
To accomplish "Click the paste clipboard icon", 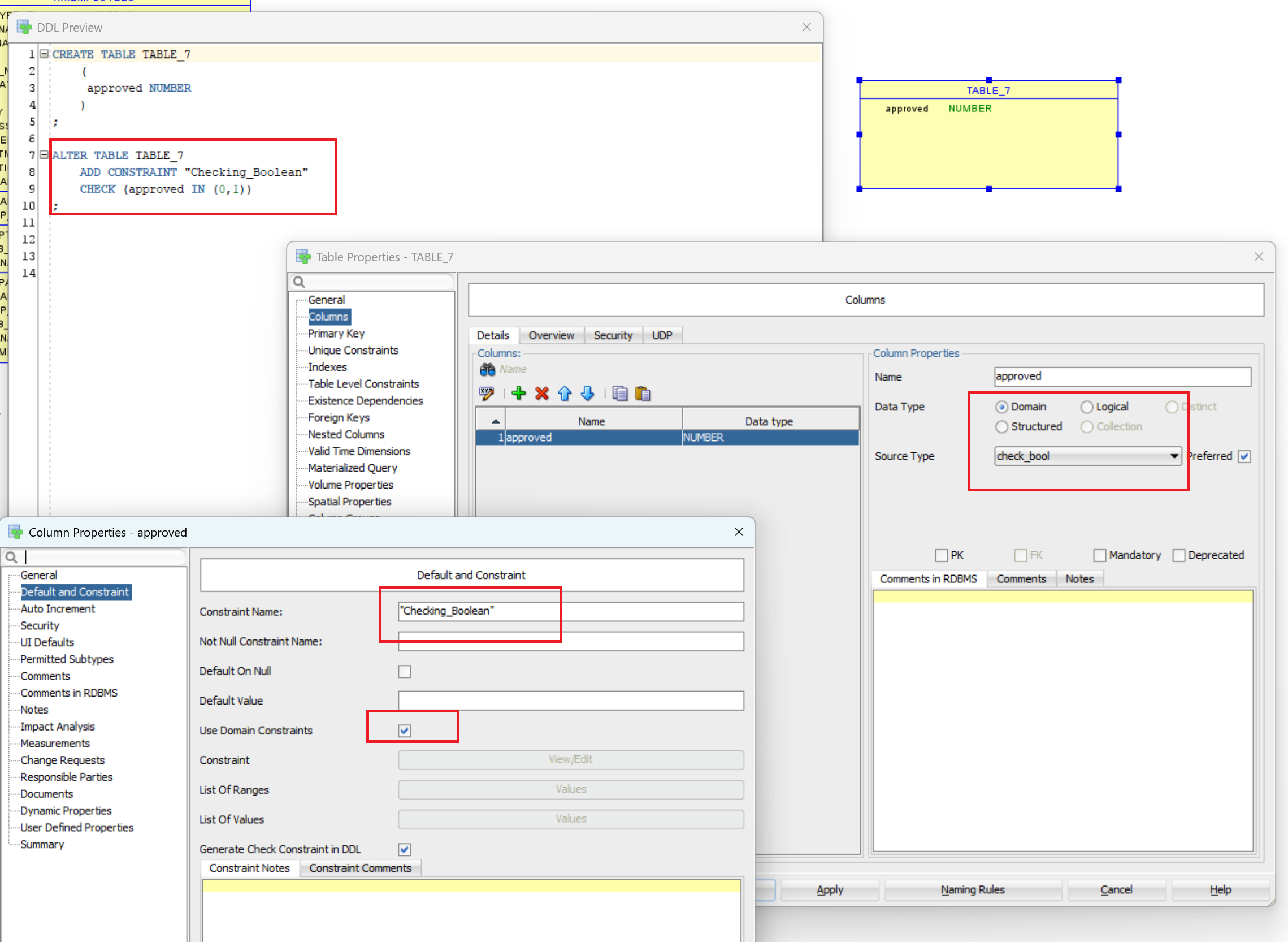I will [643, 394].
